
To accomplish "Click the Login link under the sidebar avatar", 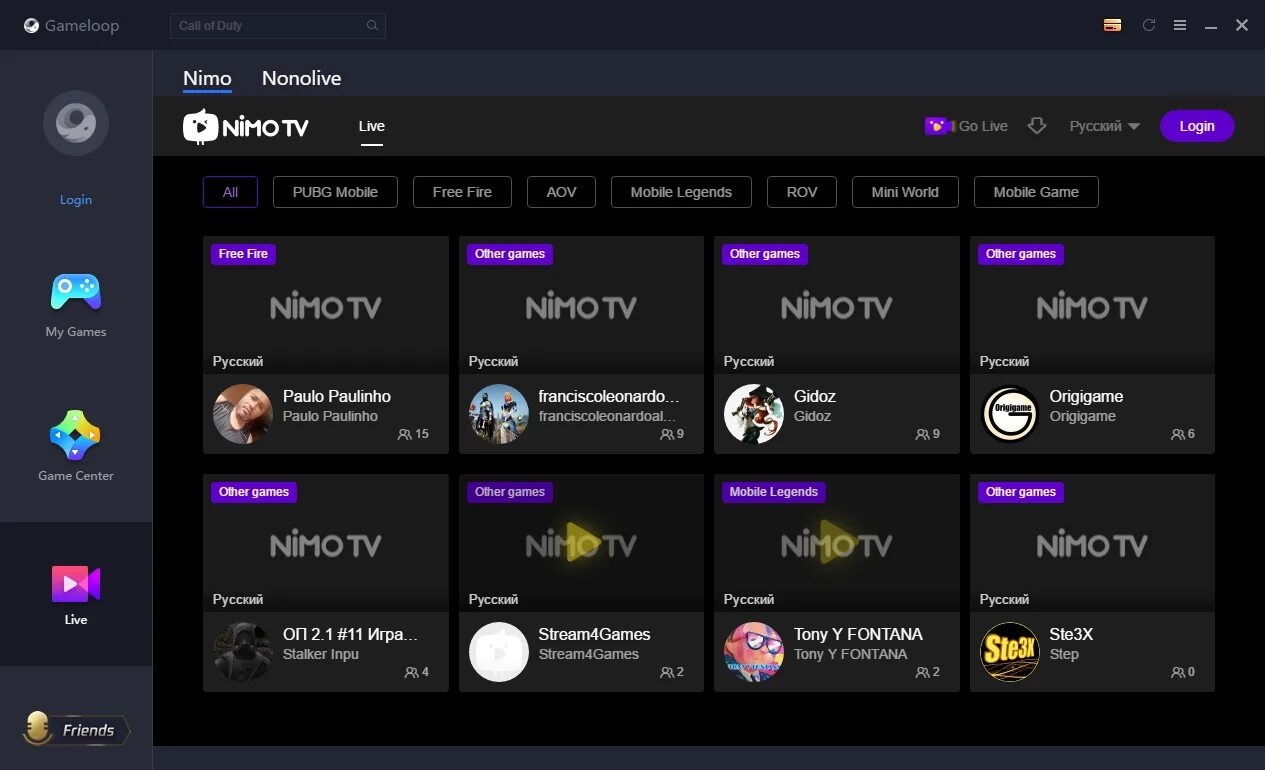I will 76,200.
